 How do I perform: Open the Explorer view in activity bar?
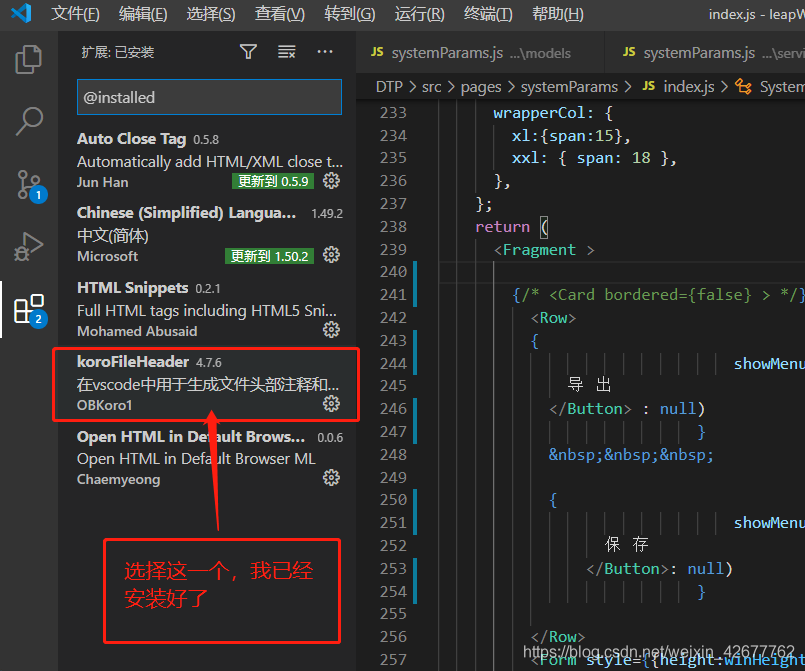29,59
